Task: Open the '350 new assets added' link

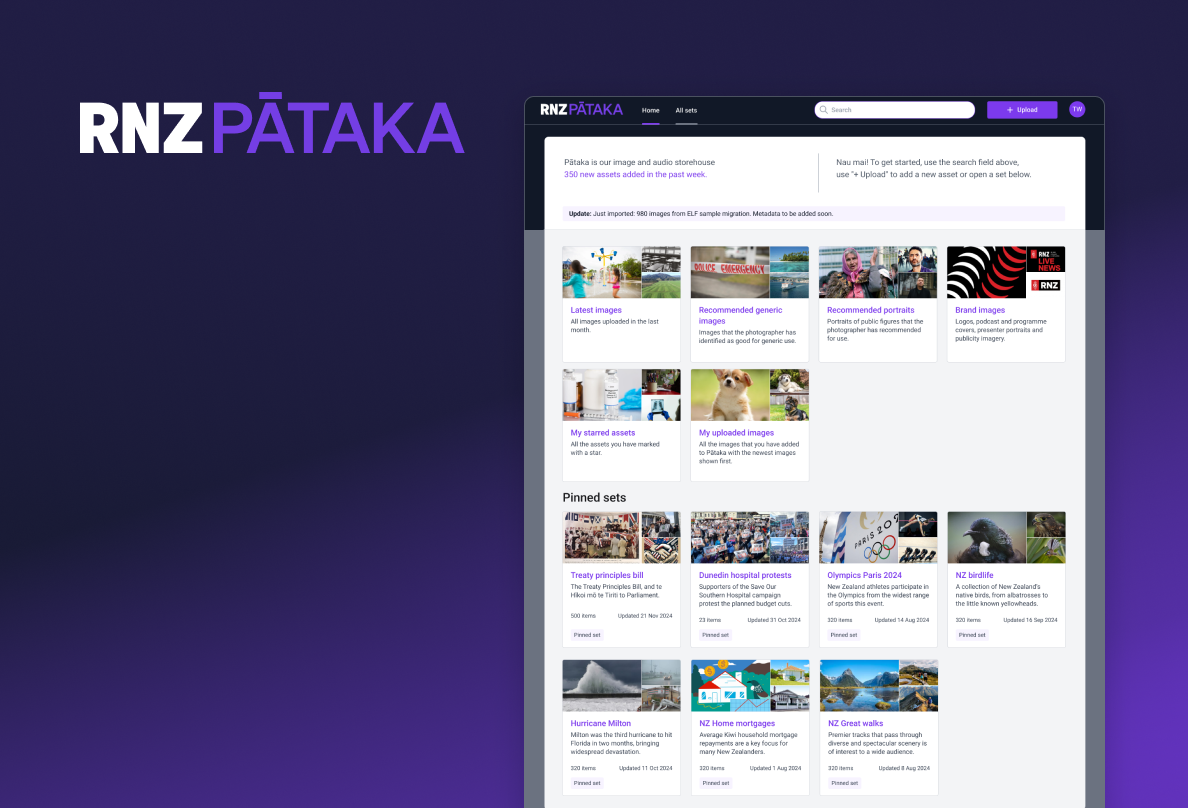Action: pos(634,173)
